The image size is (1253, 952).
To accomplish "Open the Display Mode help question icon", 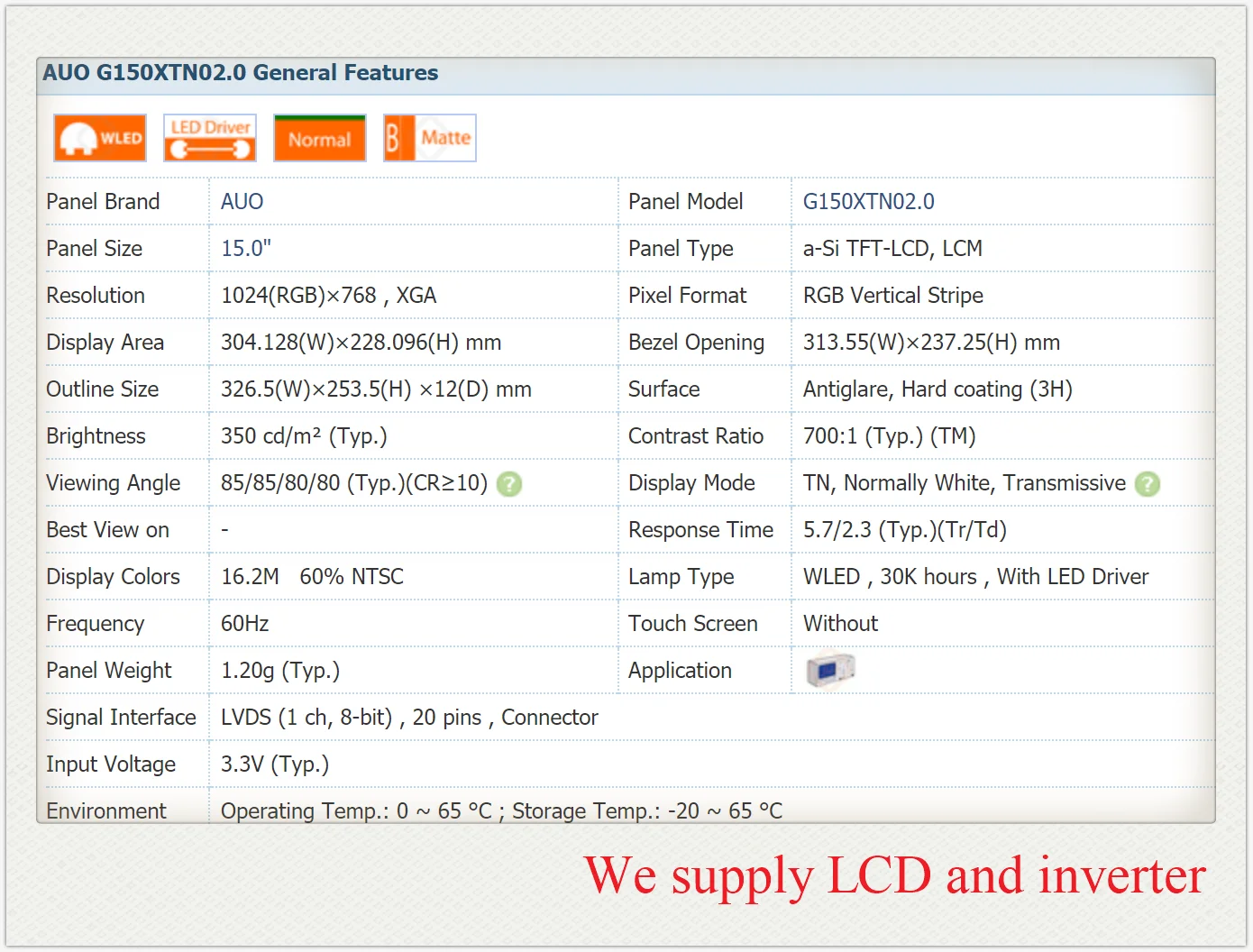I will click(x=1148, y=484).
